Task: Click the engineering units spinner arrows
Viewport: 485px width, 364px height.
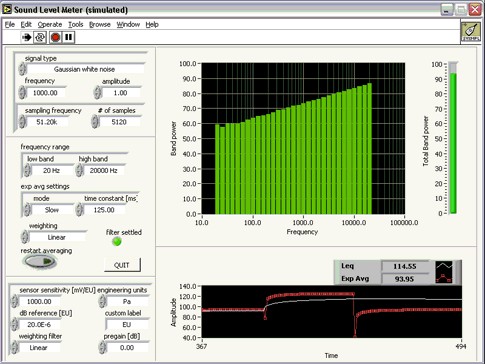Action: [102, 301]
